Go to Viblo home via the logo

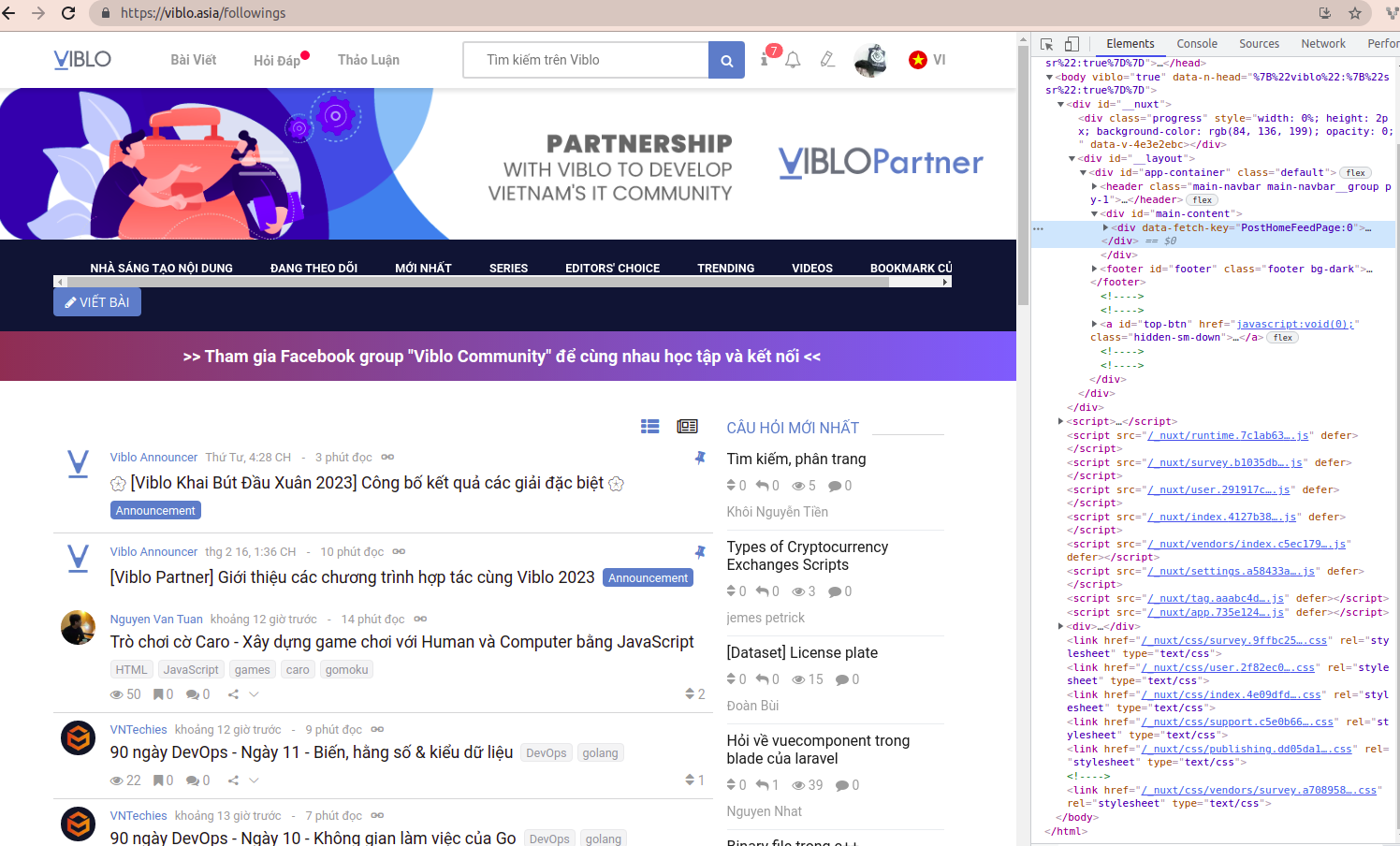click(x=82, y=60)
